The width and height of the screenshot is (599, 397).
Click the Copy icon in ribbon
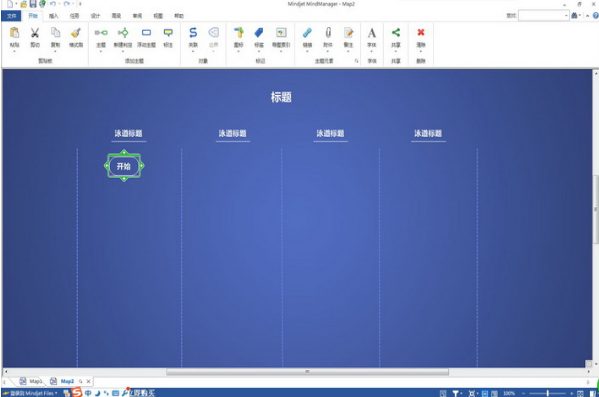tap(55, 33)
